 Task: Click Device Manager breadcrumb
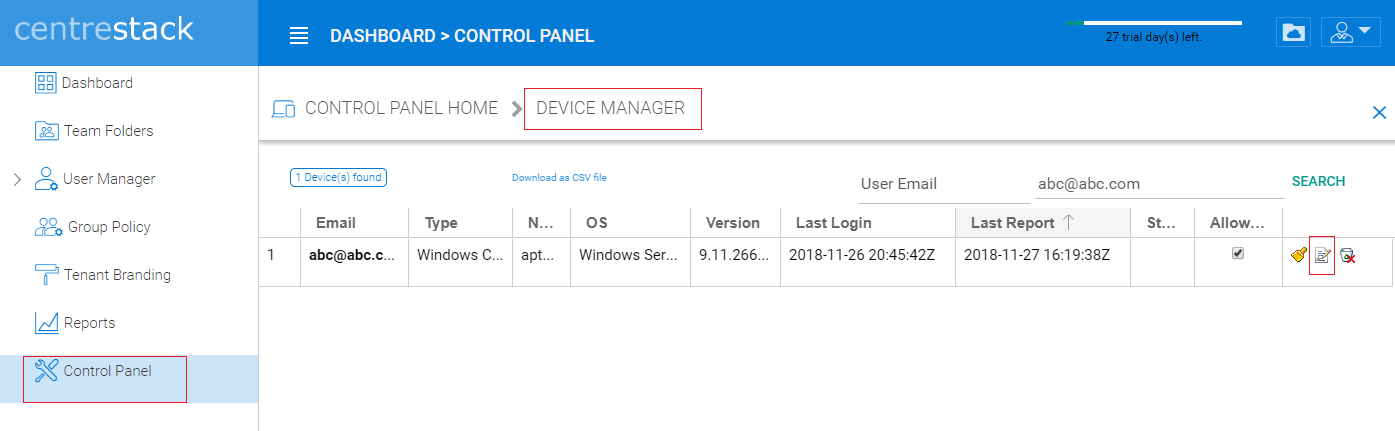coord(611,108)
